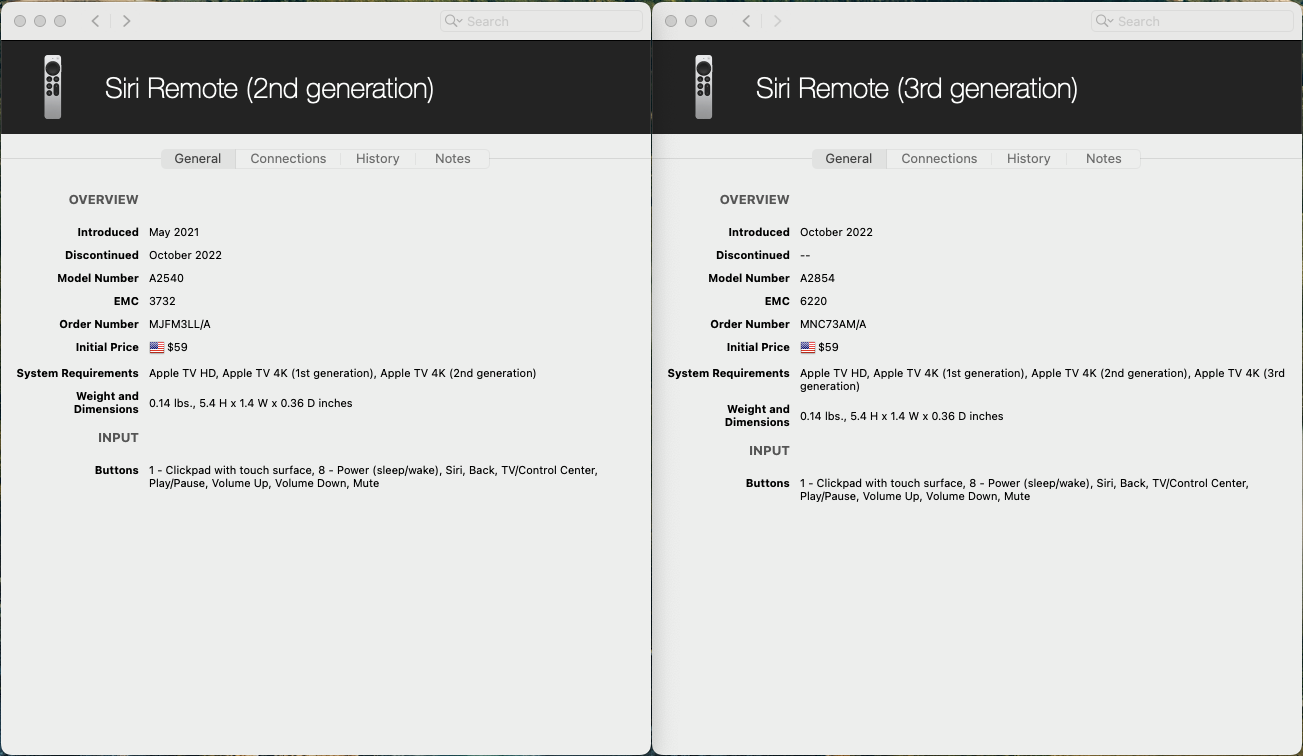This screenshot has width=1303, height=756.
Task: Click EMC value 3732
Action: click(x=162, y=301)
